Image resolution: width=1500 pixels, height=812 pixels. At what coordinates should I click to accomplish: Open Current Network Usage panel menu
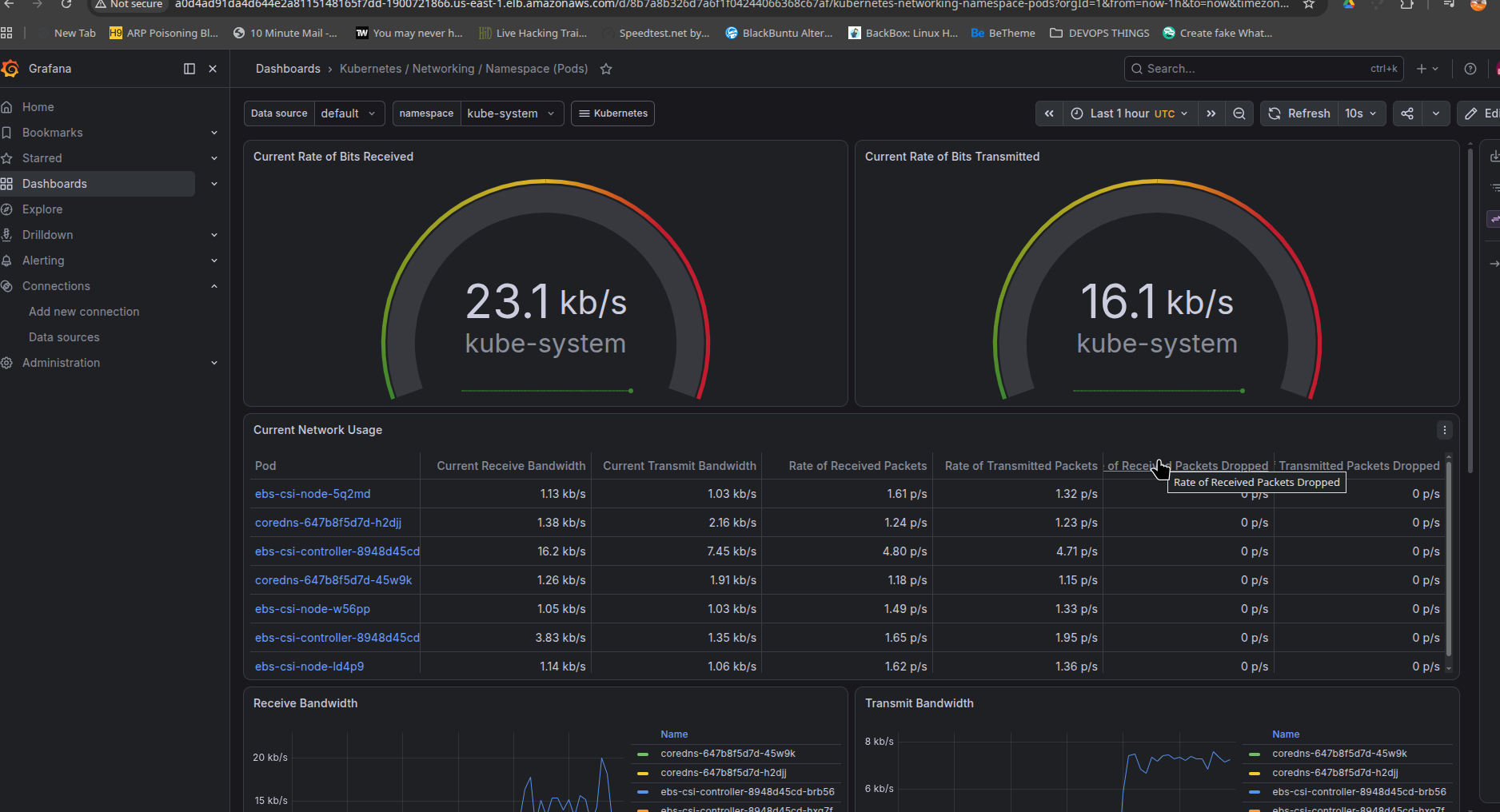(1444, 430)
